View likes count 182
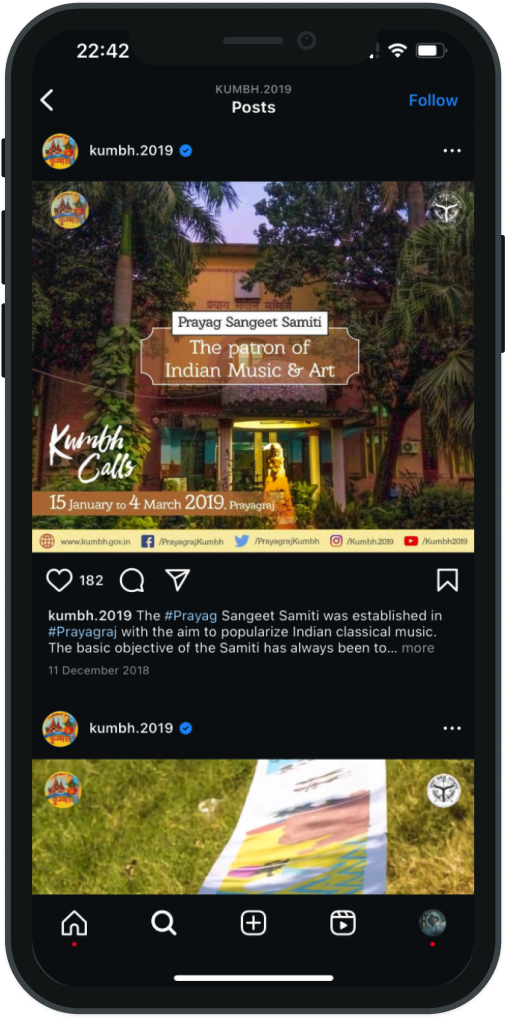The image size is (507, 1022). coord(91,580)
